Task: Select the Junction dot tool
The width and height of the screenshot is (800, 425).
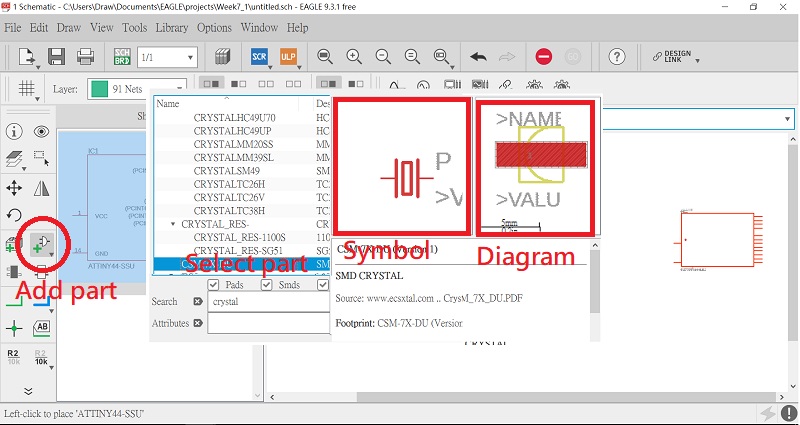Action: [14, 328]
